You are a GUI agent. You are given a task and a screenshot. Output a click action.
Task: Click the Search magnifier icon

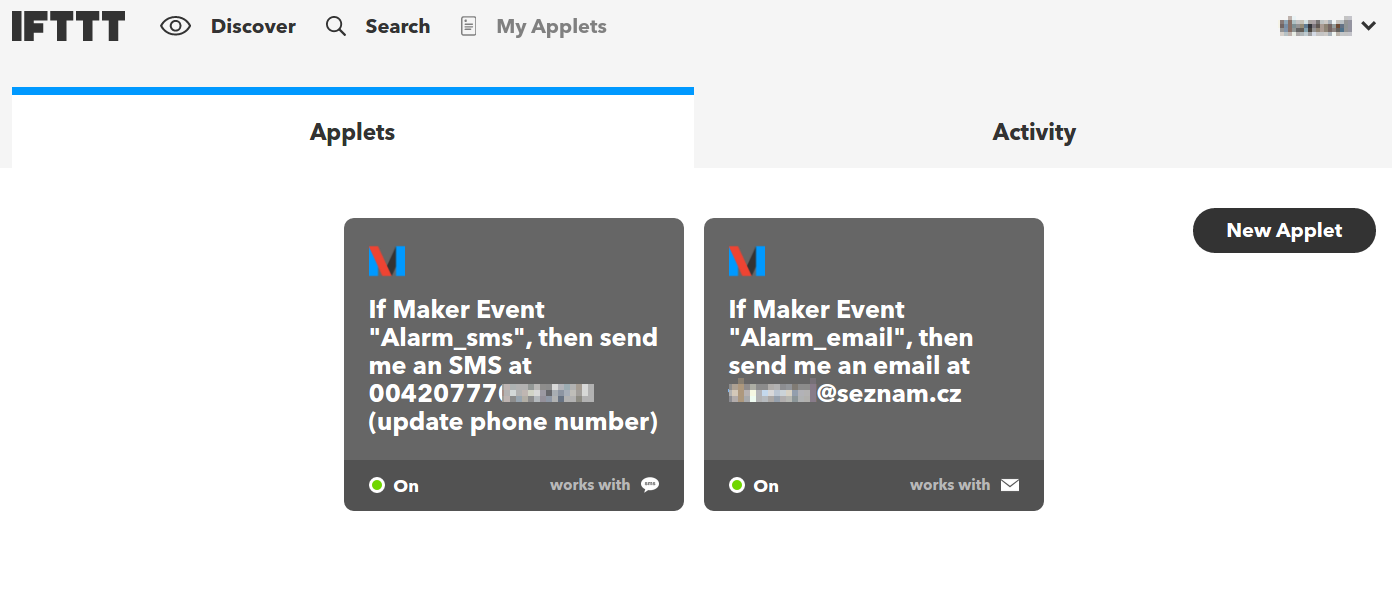click(336, 27)
